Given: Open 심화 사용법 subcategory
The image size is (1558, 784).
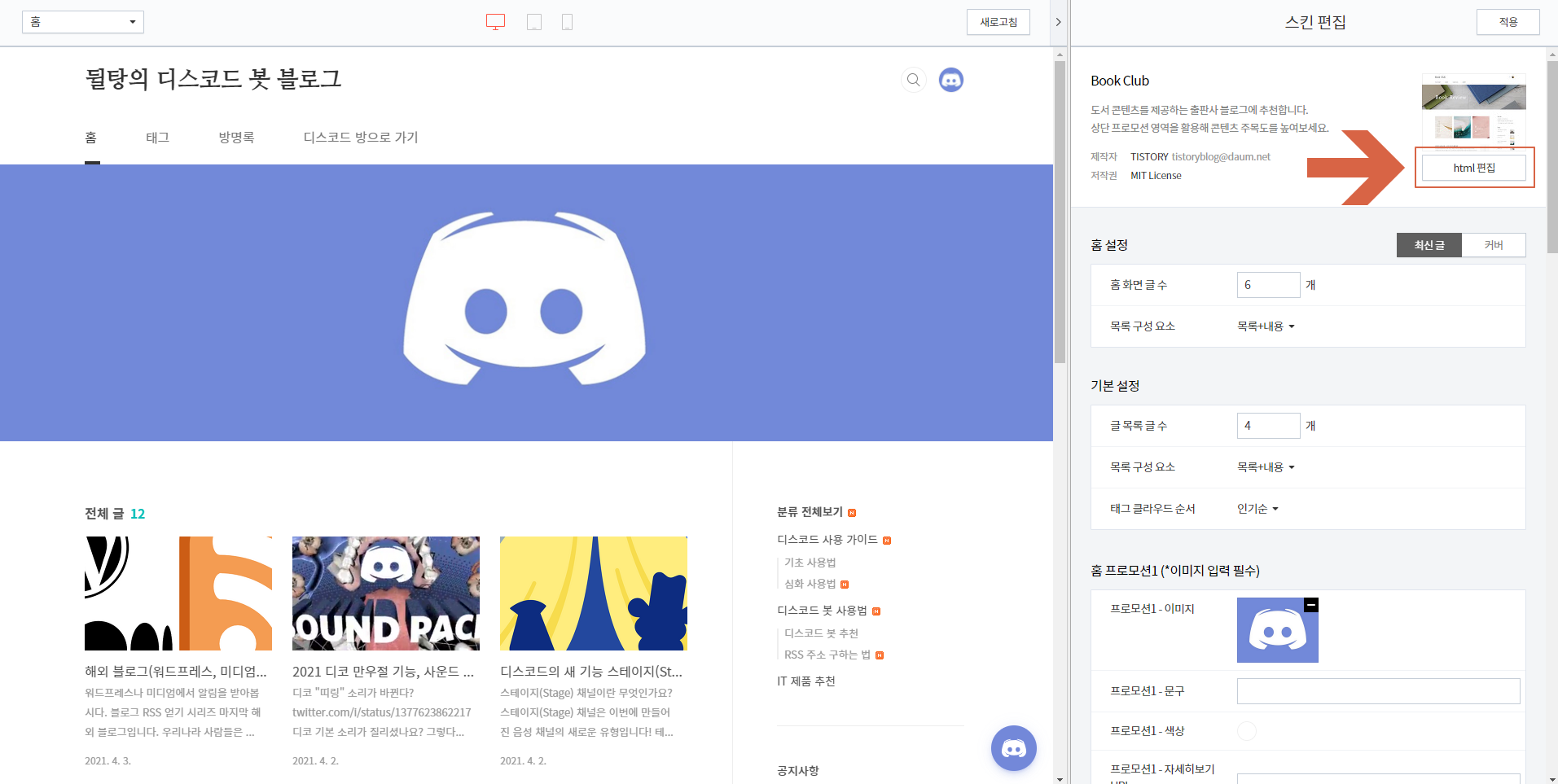Looking at the screenshot, I should tap(810, 584).
